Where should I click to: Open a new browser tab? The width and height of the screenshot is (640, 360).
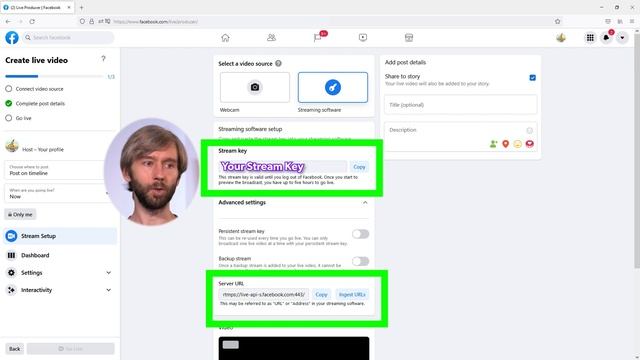[x=81, y=7]
